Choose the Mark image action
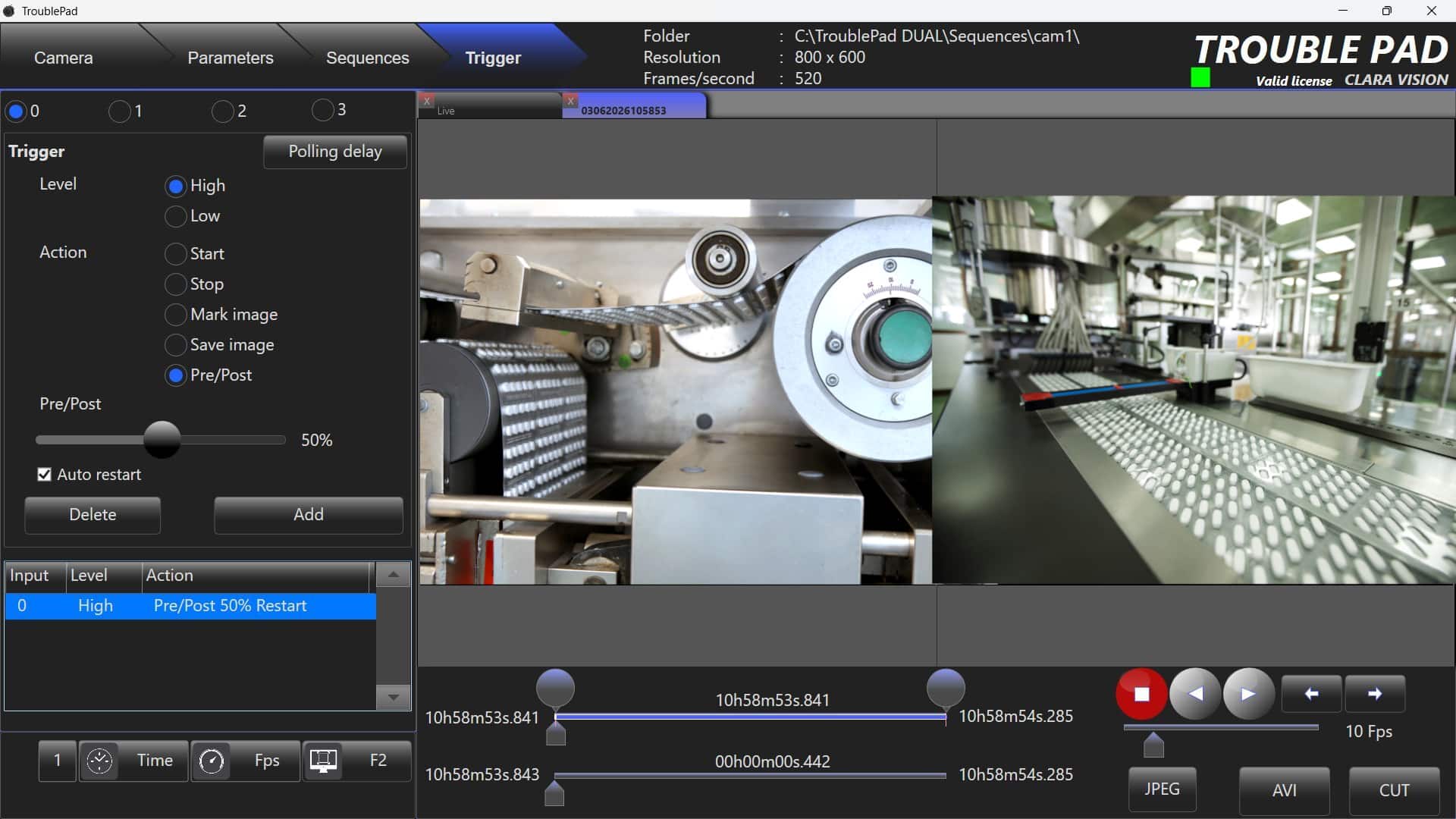The width and height of the screenshot is (1456, 819). [x=176, y=315]
